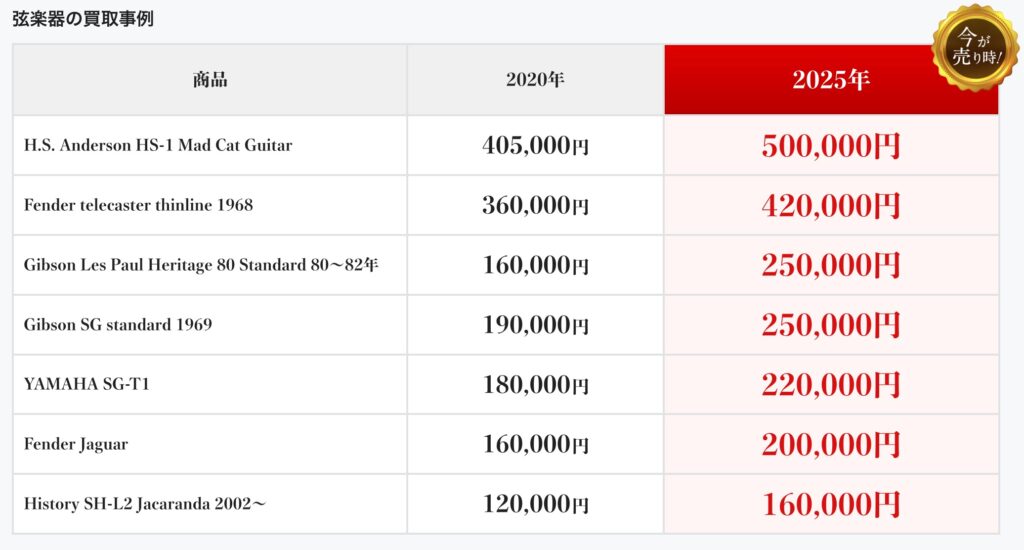
Task: Click the Fender Jaguar product name
Action: click(76, 444)
